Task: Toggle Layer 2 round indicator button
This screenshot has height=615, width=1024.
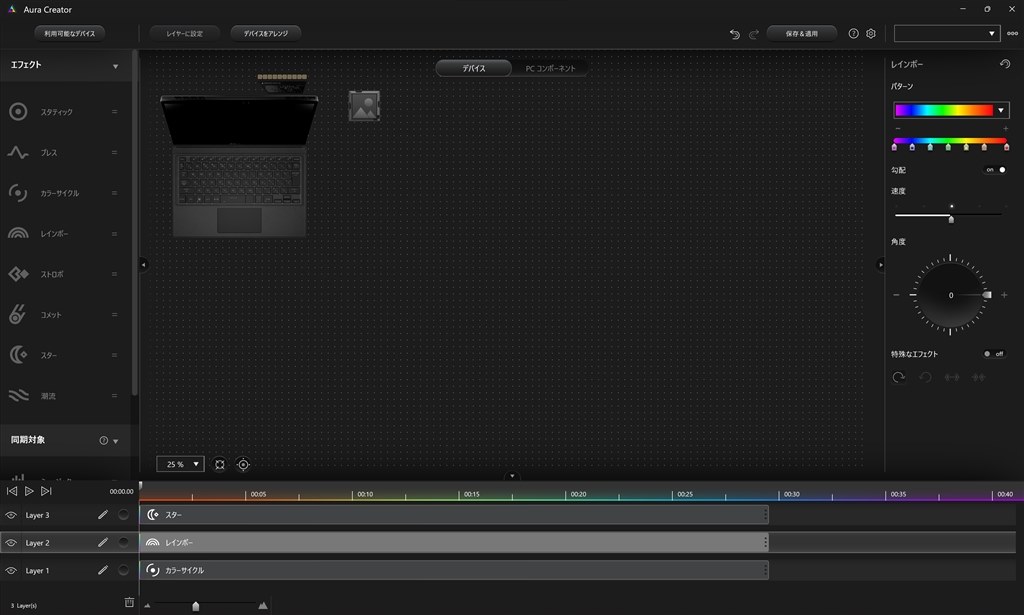Action: click(x=123, y=542)
